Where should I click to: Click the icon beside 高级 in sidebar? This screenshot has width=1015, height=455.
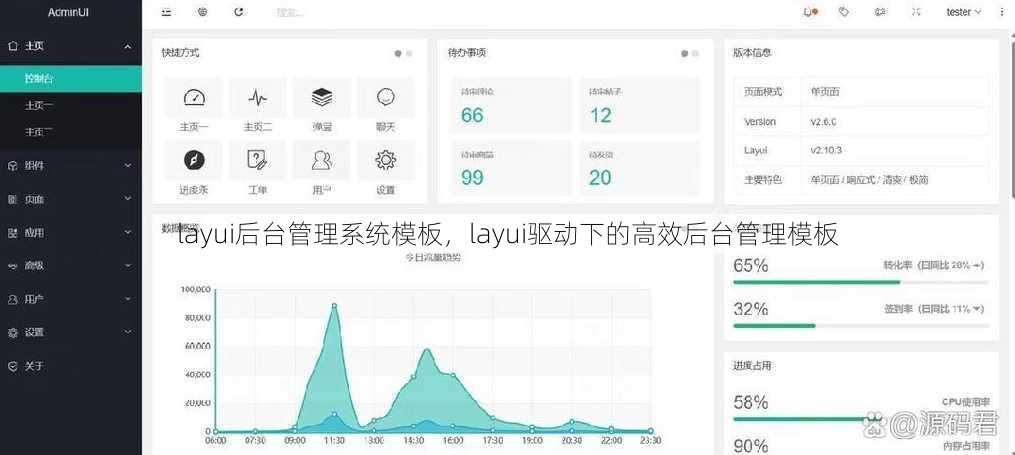click(12, 265)
